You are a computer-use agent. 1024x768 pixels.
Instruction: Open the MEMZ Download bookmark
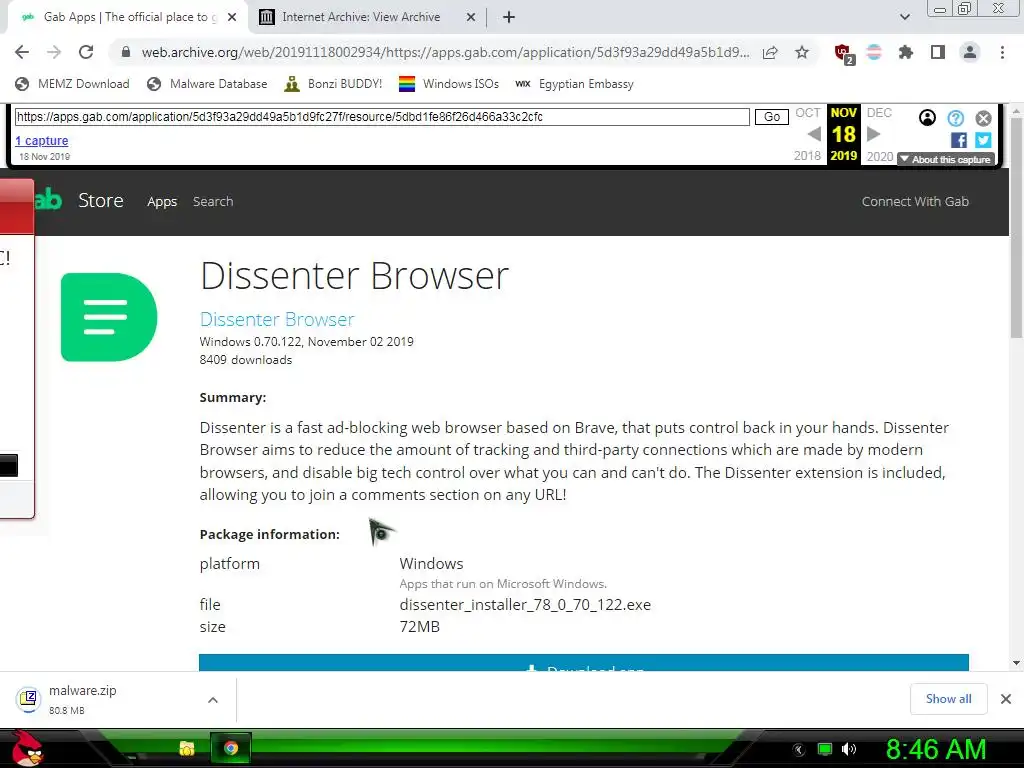pyautogui.click(x=72, y=84)
